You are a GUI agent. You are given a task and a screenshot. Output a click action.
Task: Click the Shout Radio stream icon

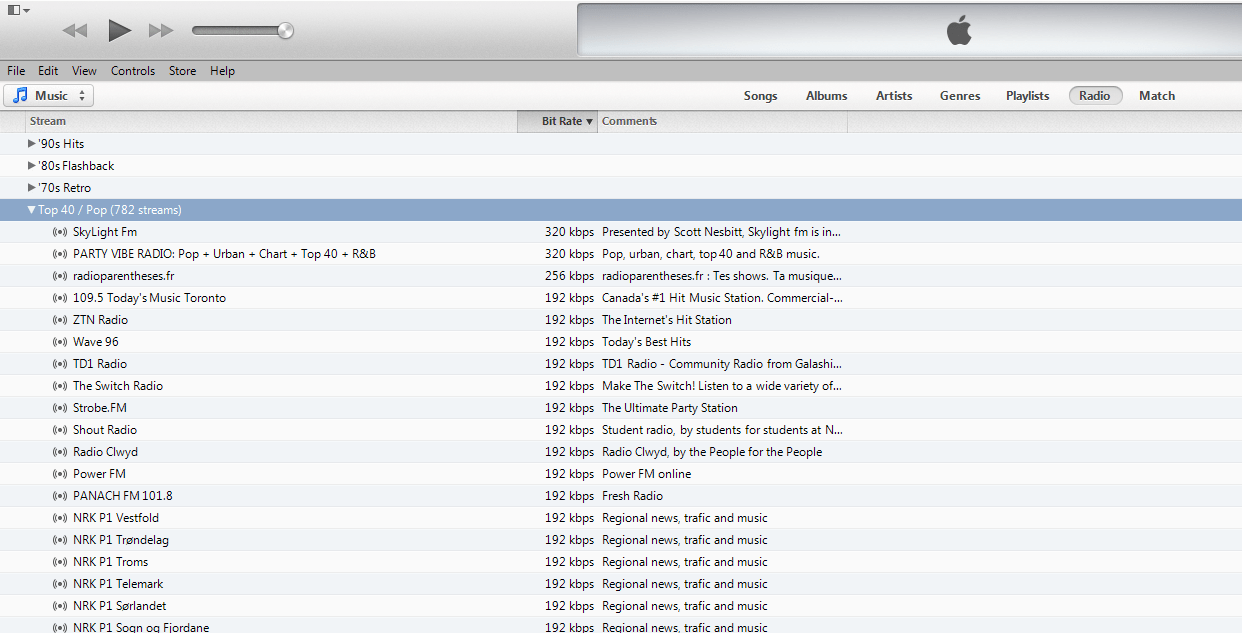coord(60,430)
